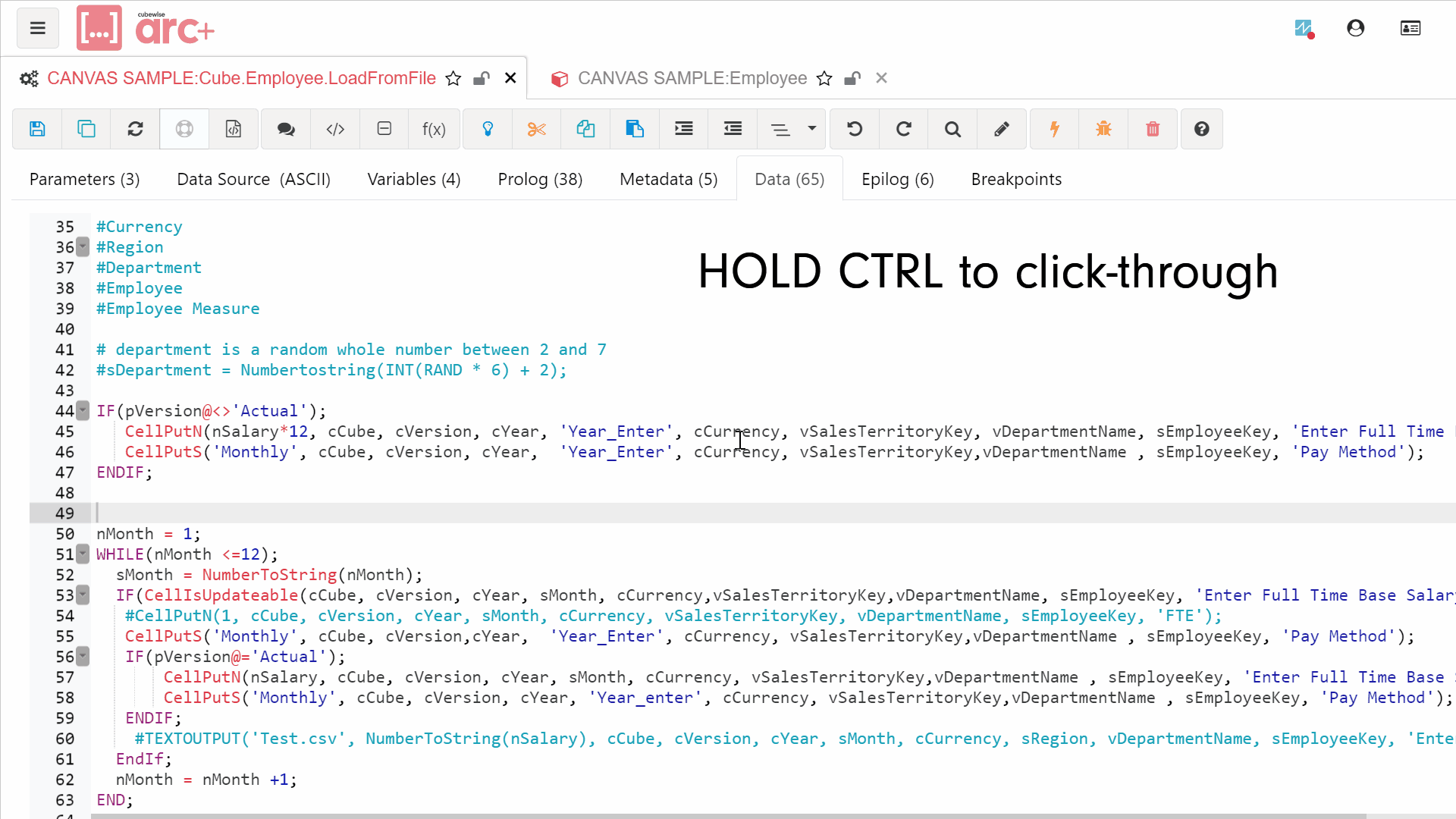
Task: Open the hamburger navigation menu
Action: [38, 29]
